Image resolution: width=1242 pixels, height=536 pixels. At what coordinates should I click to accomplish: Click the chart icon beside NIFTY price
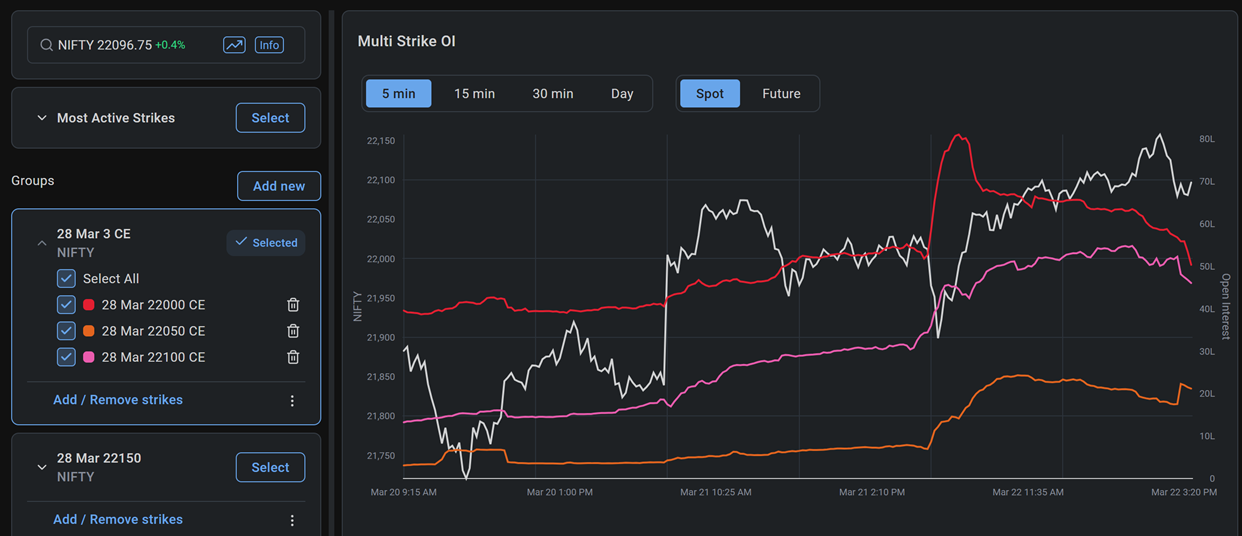(x=234, y=45)
